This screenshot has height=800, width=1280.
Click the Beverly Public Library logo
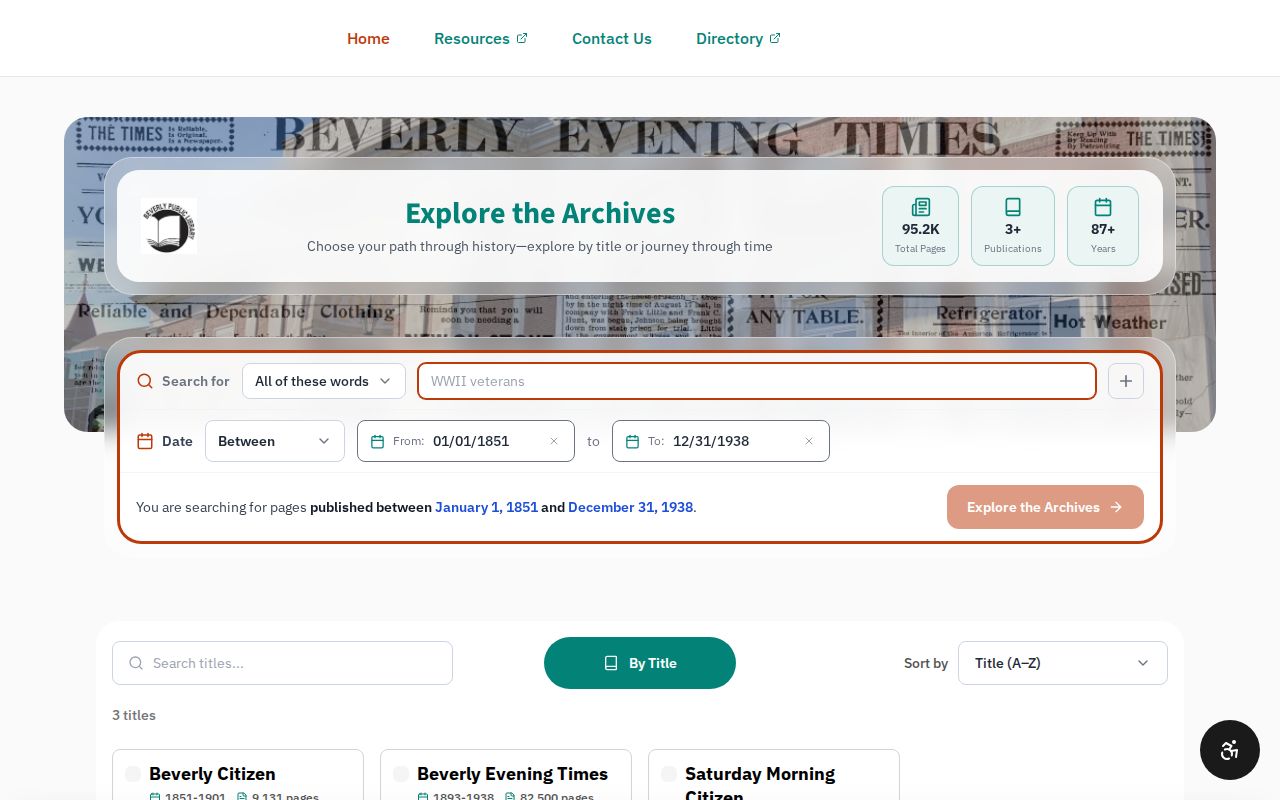168,226
